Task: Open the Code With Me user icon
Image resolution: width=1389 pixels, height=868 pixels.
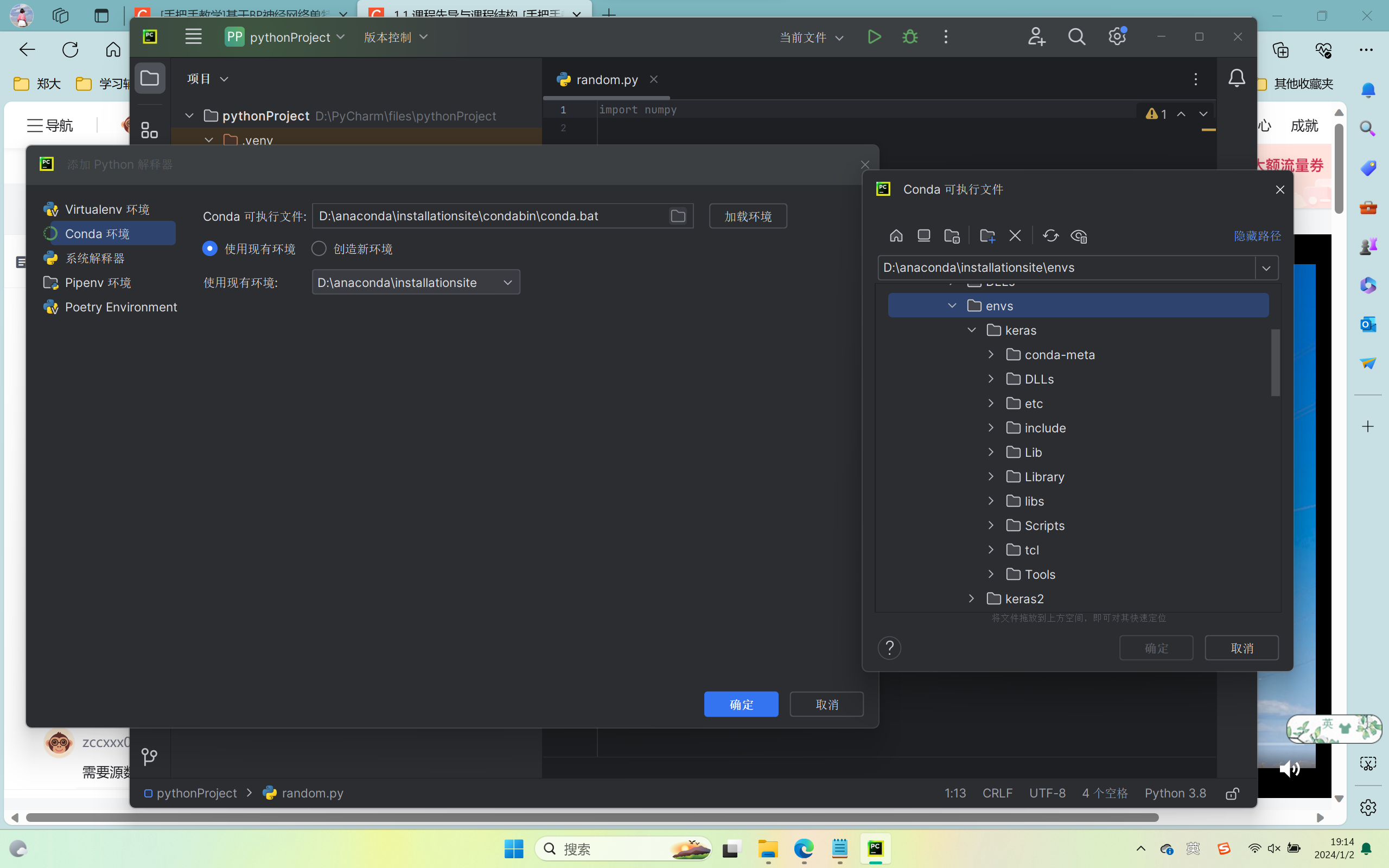Action: (x=1036, y=37)
